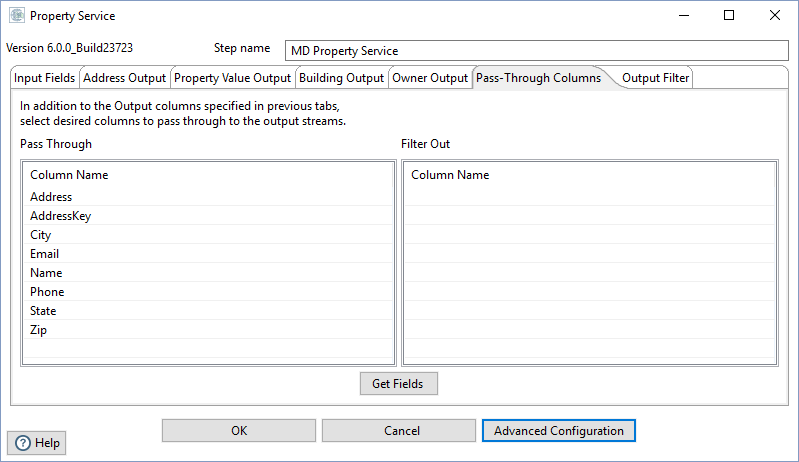Switch to the Input Fields tab
799x462 pixels.
point(44,78)
